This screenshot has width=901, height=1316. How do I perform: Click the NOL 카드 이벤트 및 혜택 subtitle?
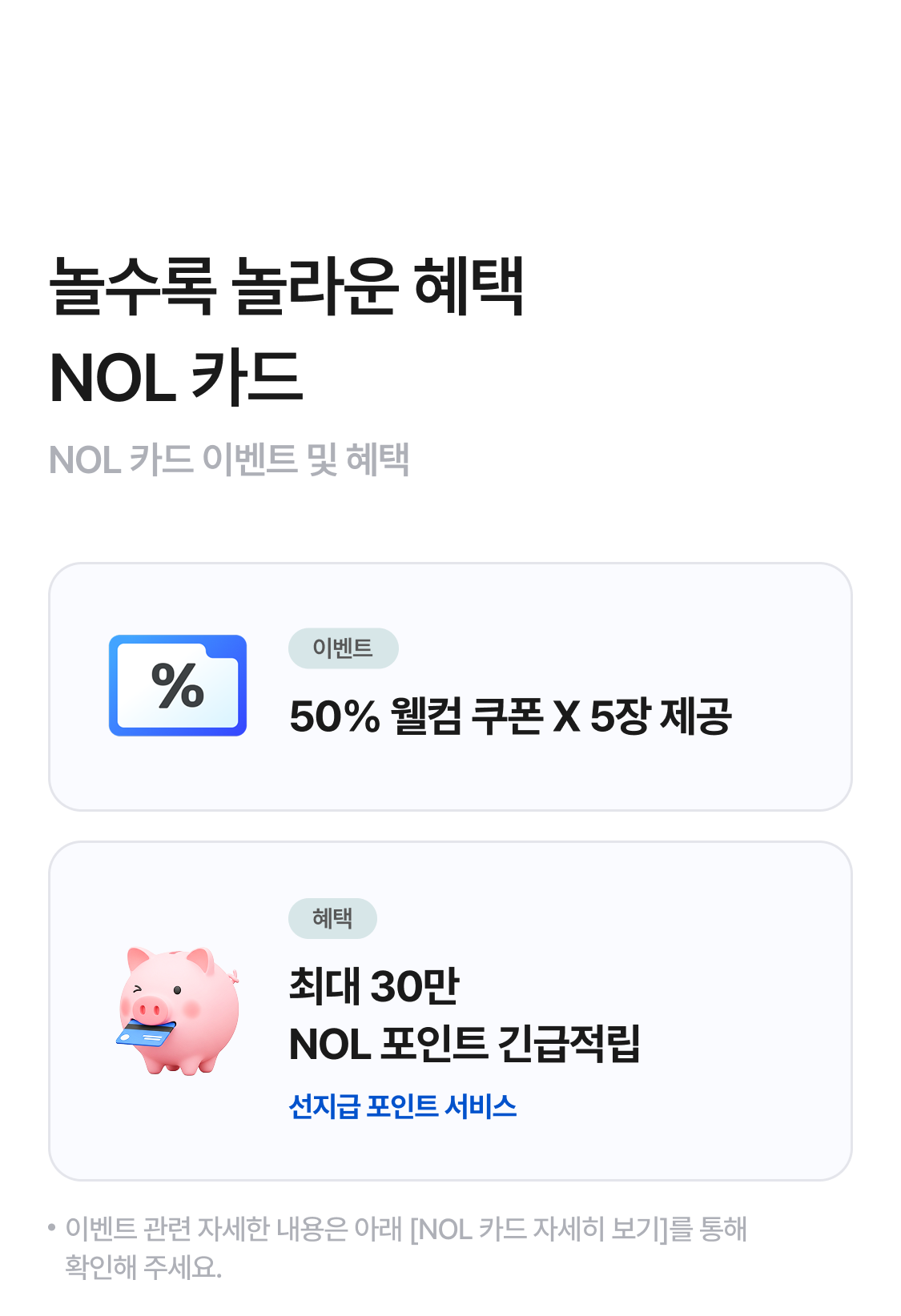(230, 459)
